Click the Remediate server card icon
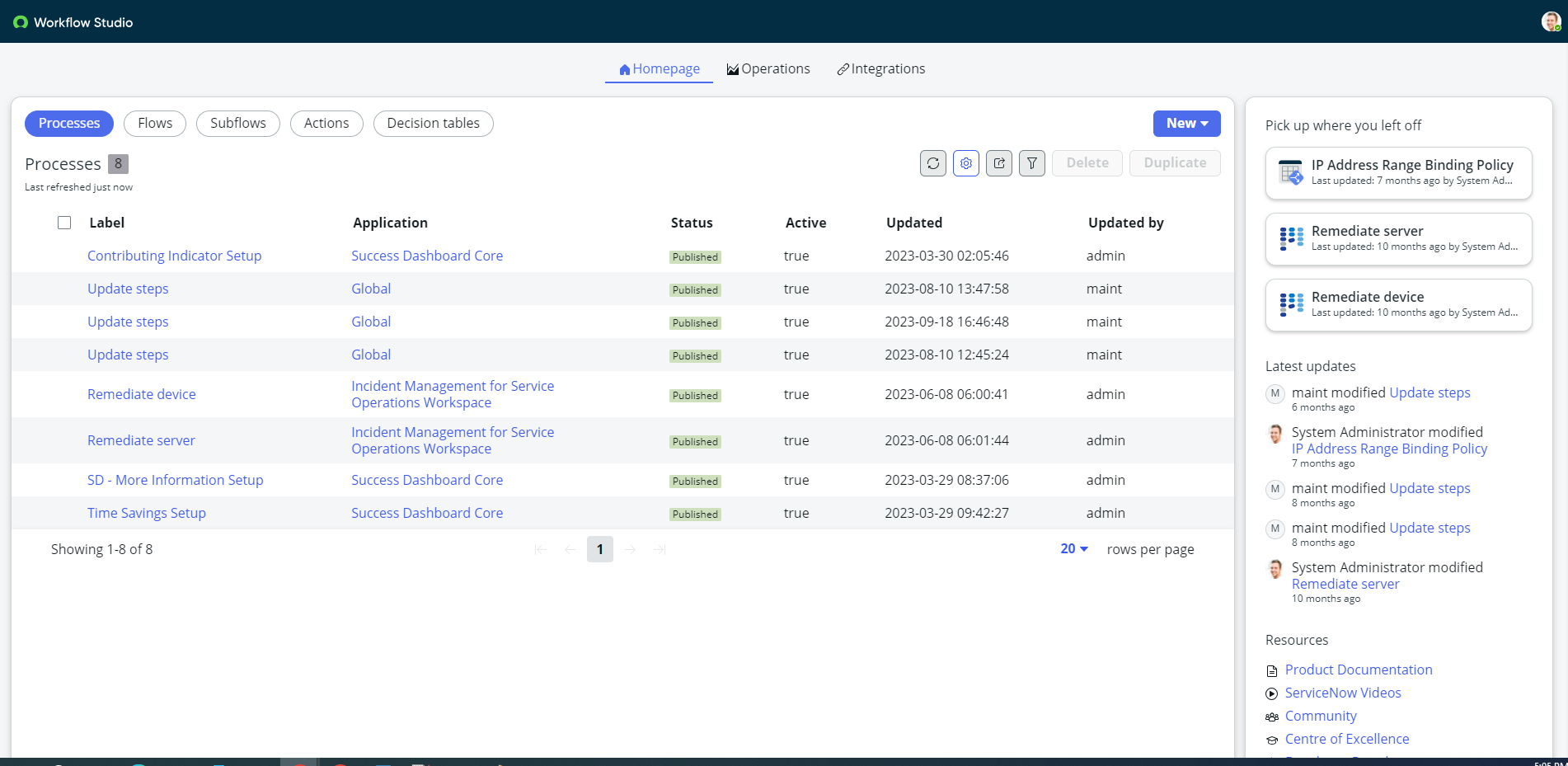1568x766 pixels. coord(1291,238)
